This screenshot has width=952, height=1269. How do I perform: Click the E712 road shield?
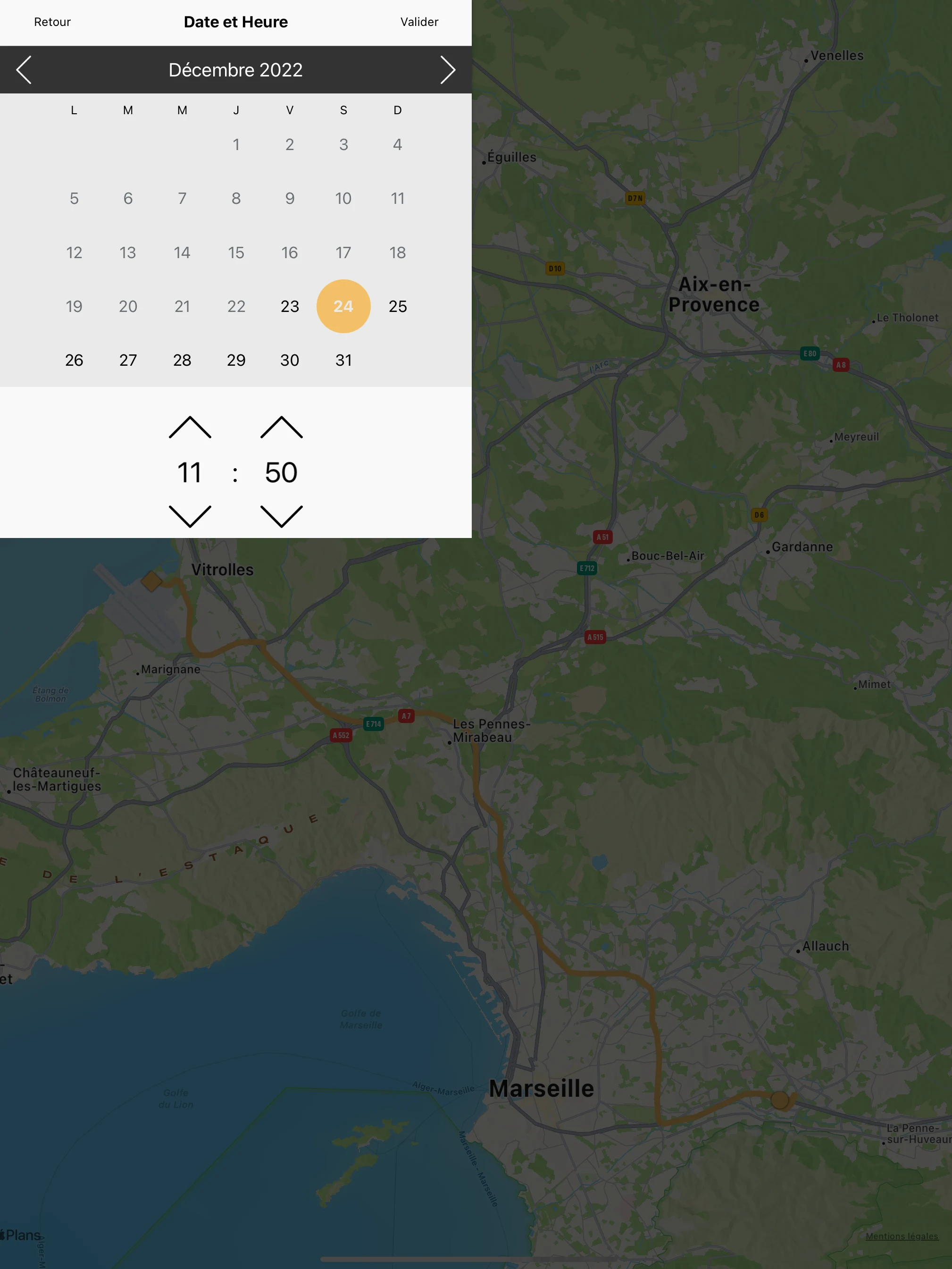coord(587,568)
